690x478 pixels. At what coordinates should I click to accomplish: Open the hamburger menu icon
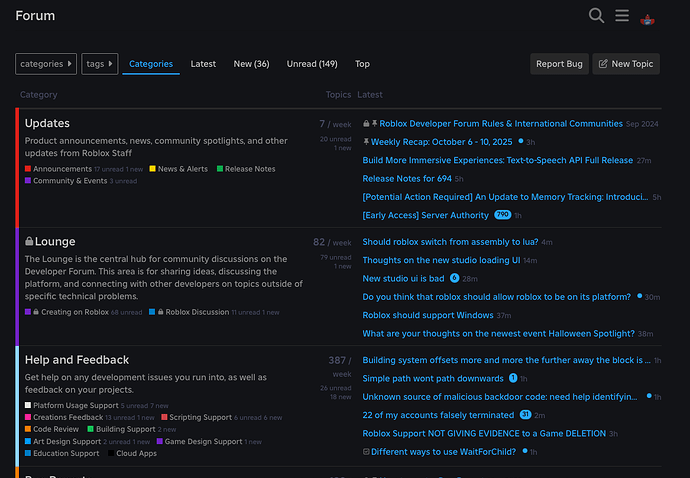pyautogui.click(x=622, y=15)
